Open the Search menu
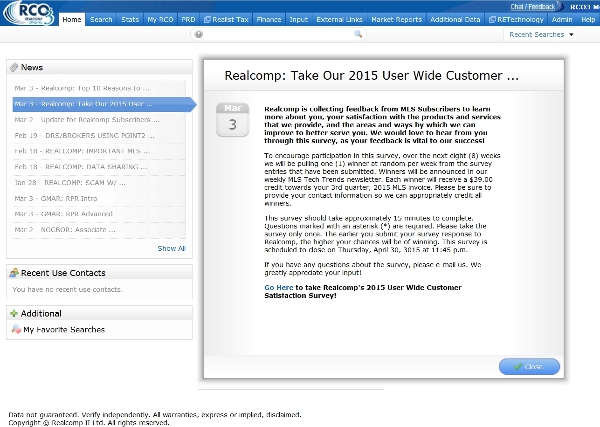Viewport: 600px width, 427px height. 101,20
